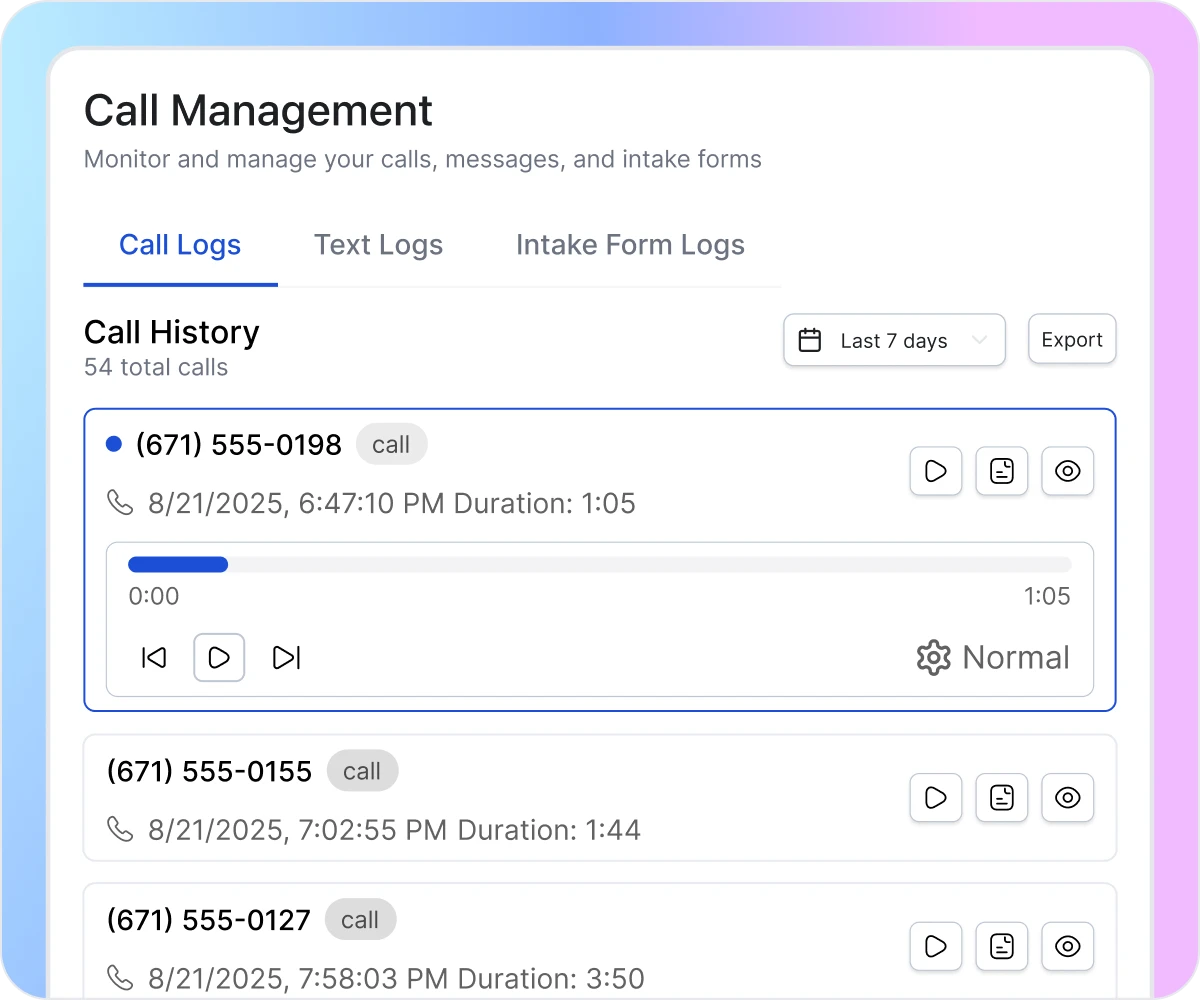Open transcript for call (671) 555-0155

click(x=1001, y=797)
